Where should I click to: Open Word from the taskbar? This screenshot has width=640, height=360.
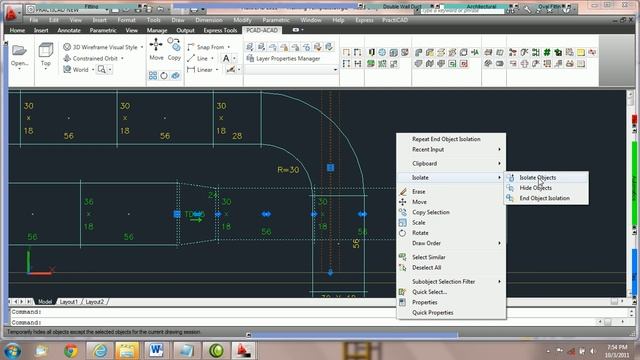pos(156,350)
